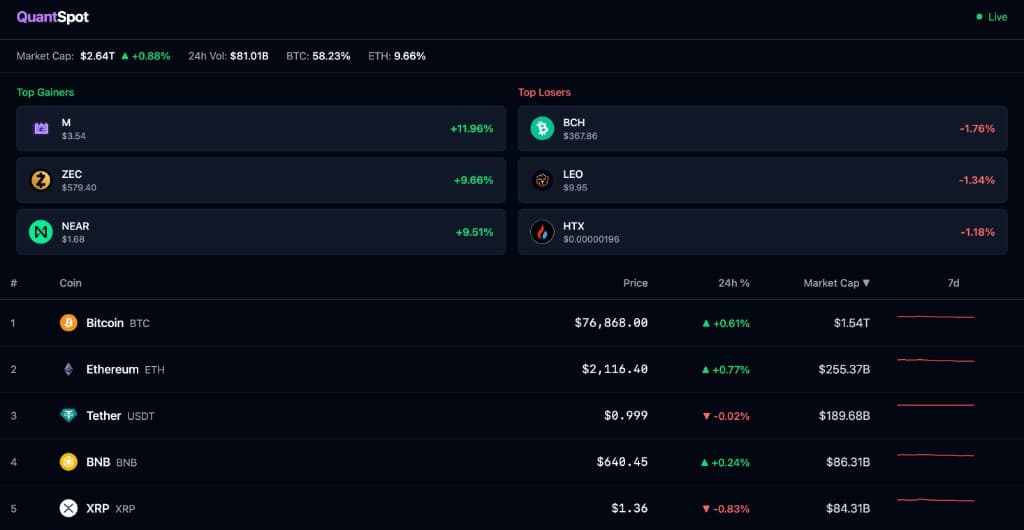
Task: Sort table by Market Cap column
Action: (x=837, y=283)
